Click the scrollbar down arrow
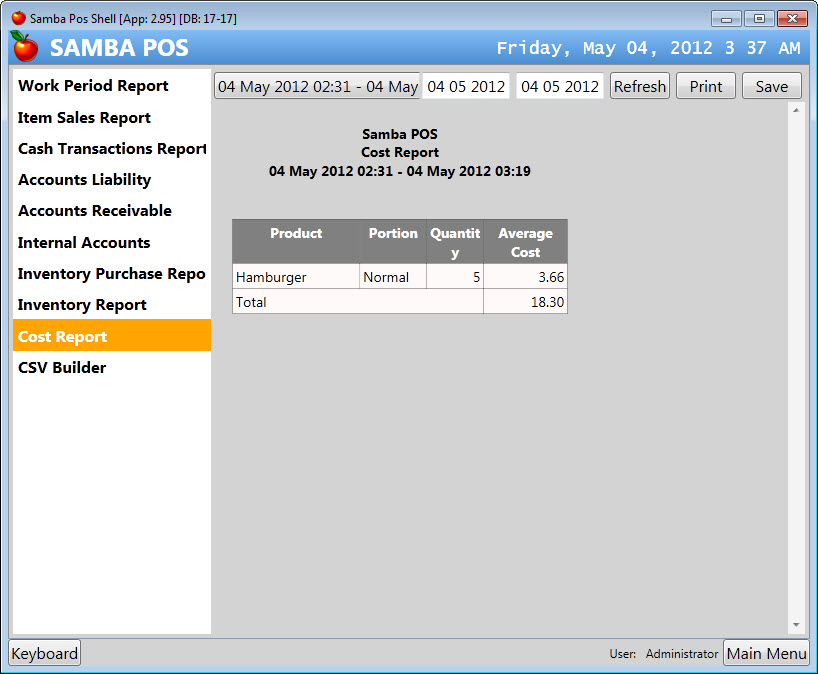Image resolution: width=818 pixels, height=674 pixels. (796, 624)
